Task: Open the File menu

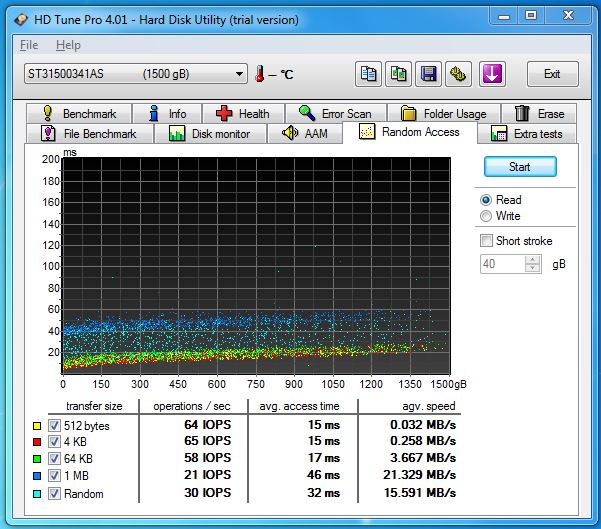Action: pos(29,45)
